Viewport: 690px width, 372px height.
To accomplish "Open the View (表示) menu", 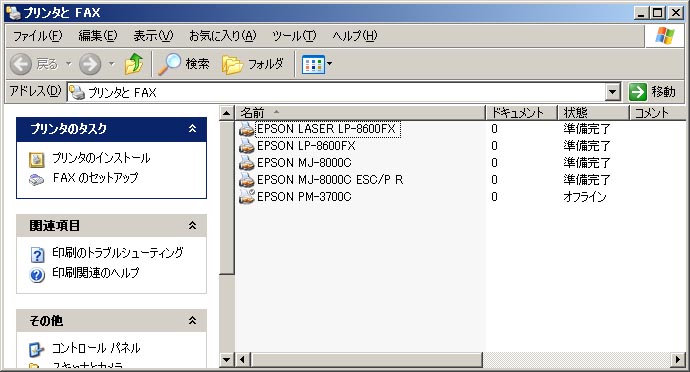I will pyautogui.click(x=153, y=36).
